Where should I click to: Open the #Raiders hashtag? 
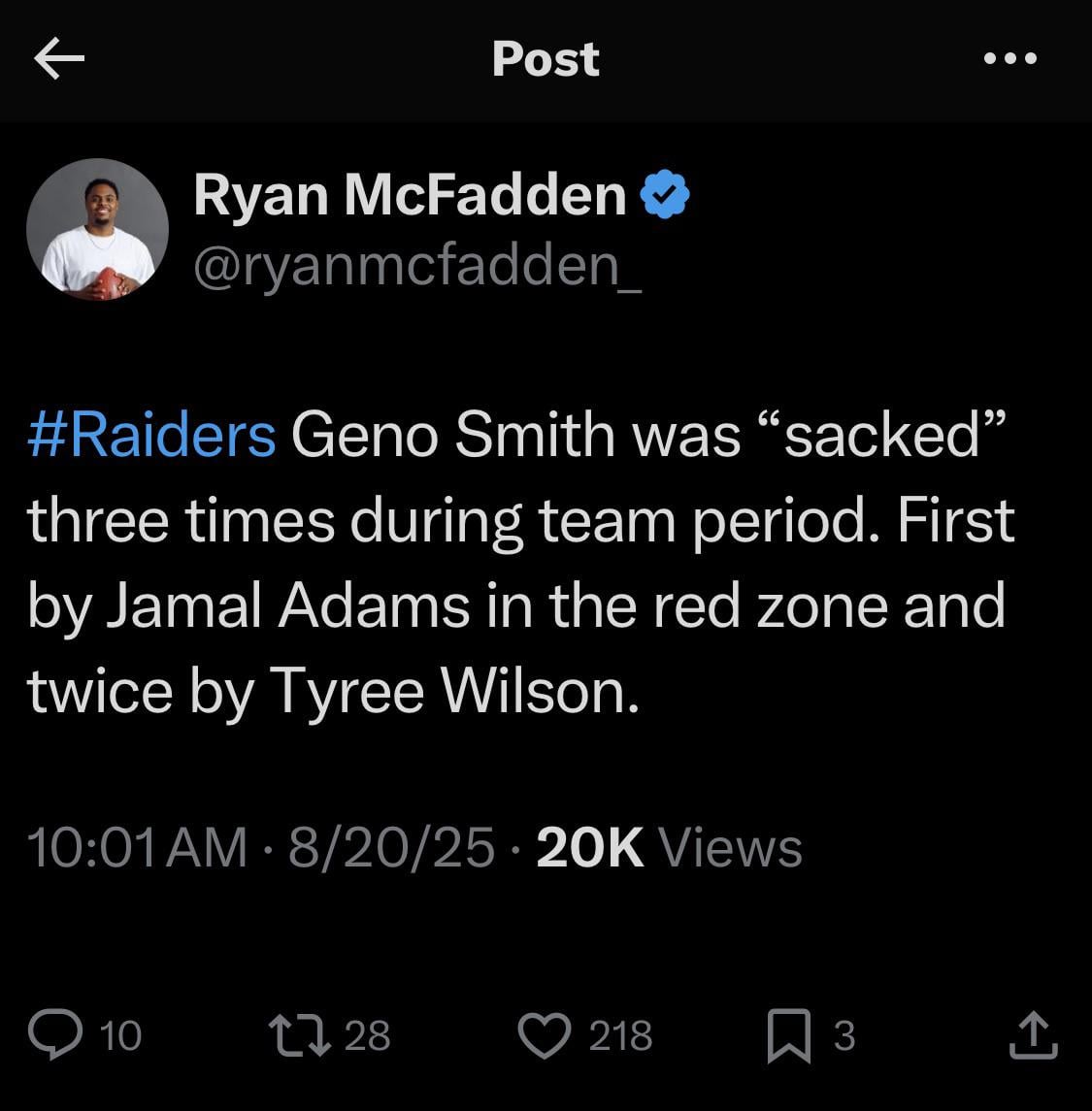pyautogui.click(x=152, y=434)
